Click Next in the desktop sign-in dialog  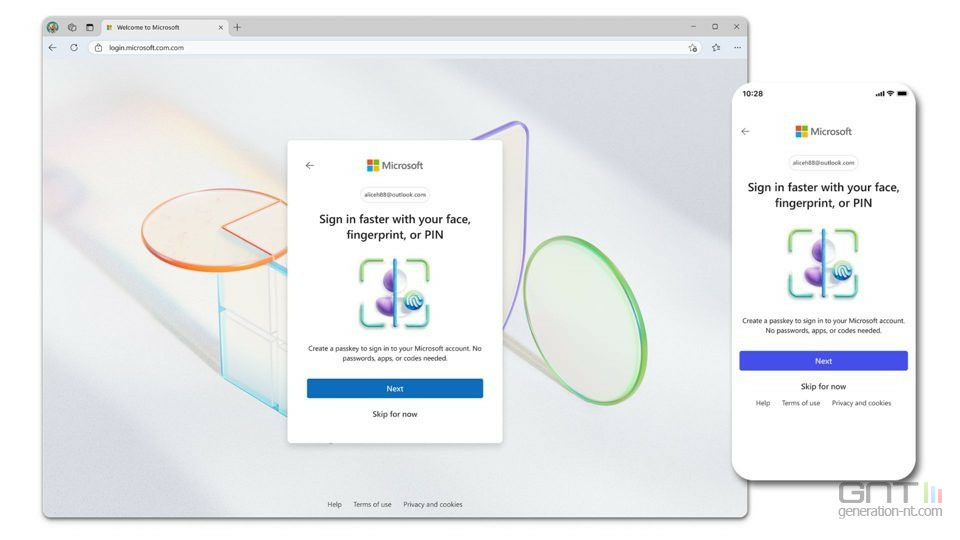pos(395,388)
